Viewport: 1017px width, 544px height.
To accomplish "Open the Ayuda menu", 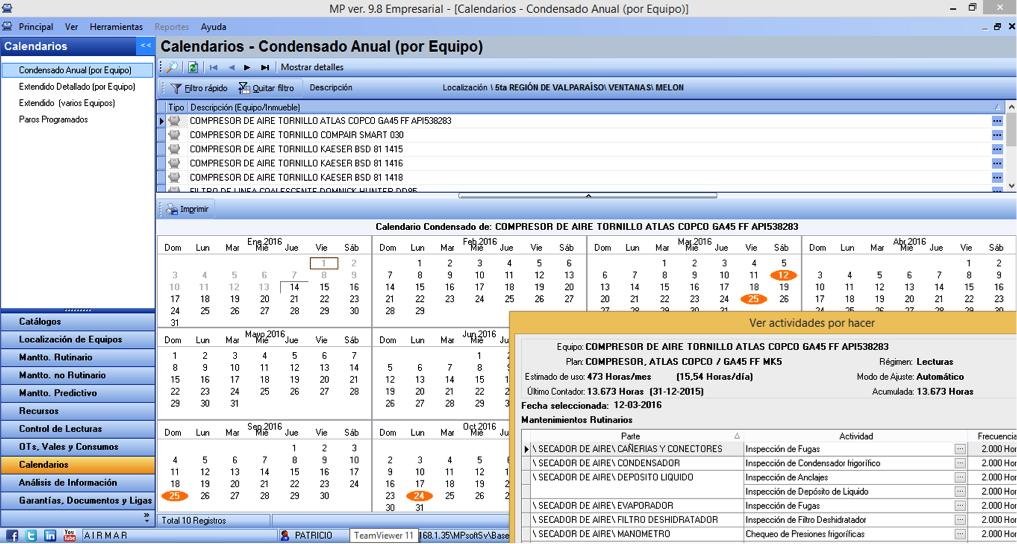I will point(213,27).
